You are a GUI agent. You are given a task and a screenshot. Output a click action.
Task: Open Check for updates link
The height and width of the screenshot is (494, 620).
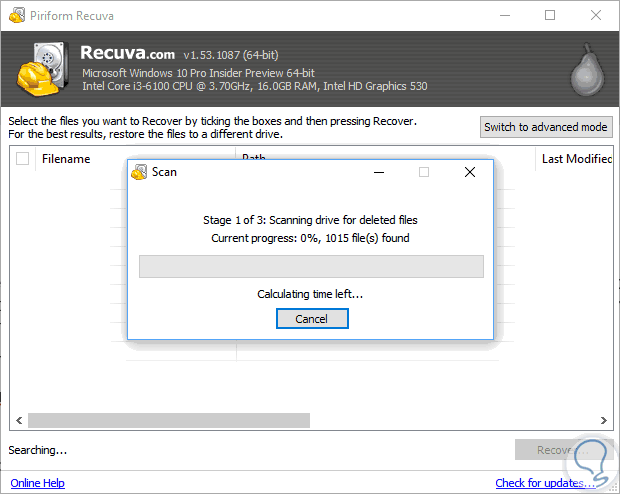click(x=545, y=483)
